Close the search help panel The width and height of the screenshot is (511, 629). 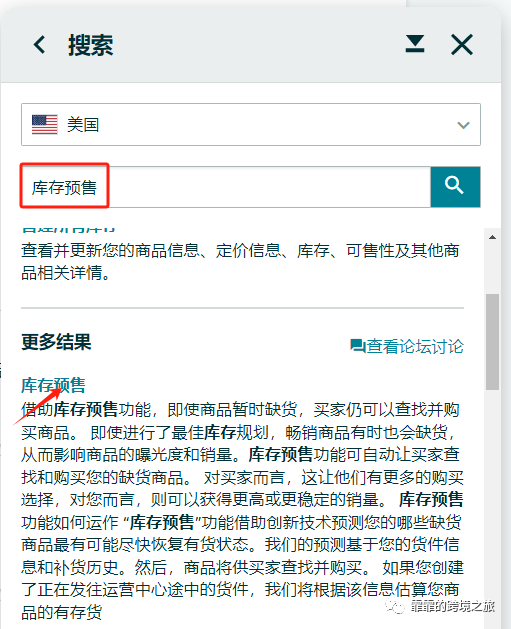tap(462, 44)
